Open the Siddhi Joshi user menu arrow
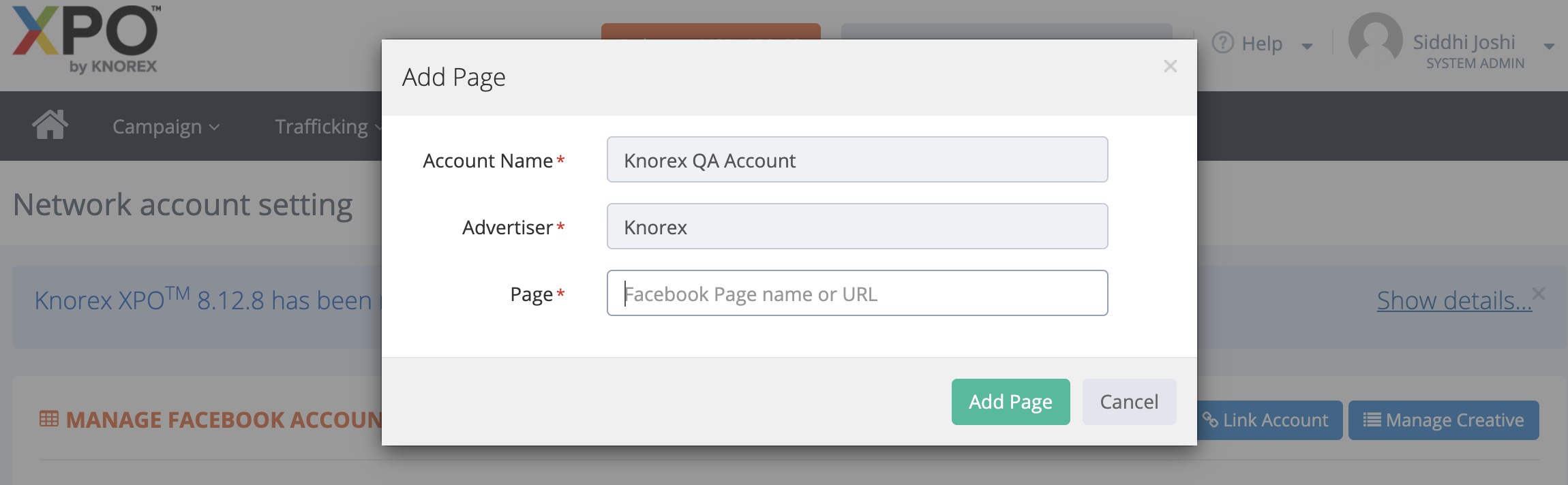The height and width of the screenshot is (485, 1568). point(1549,46)
